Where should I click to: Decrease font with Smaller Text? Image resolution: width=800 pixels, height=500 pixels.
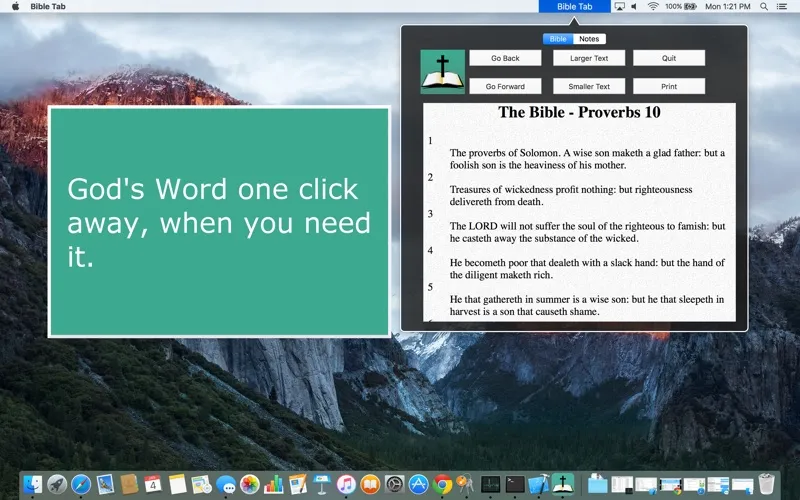(589, 86)
